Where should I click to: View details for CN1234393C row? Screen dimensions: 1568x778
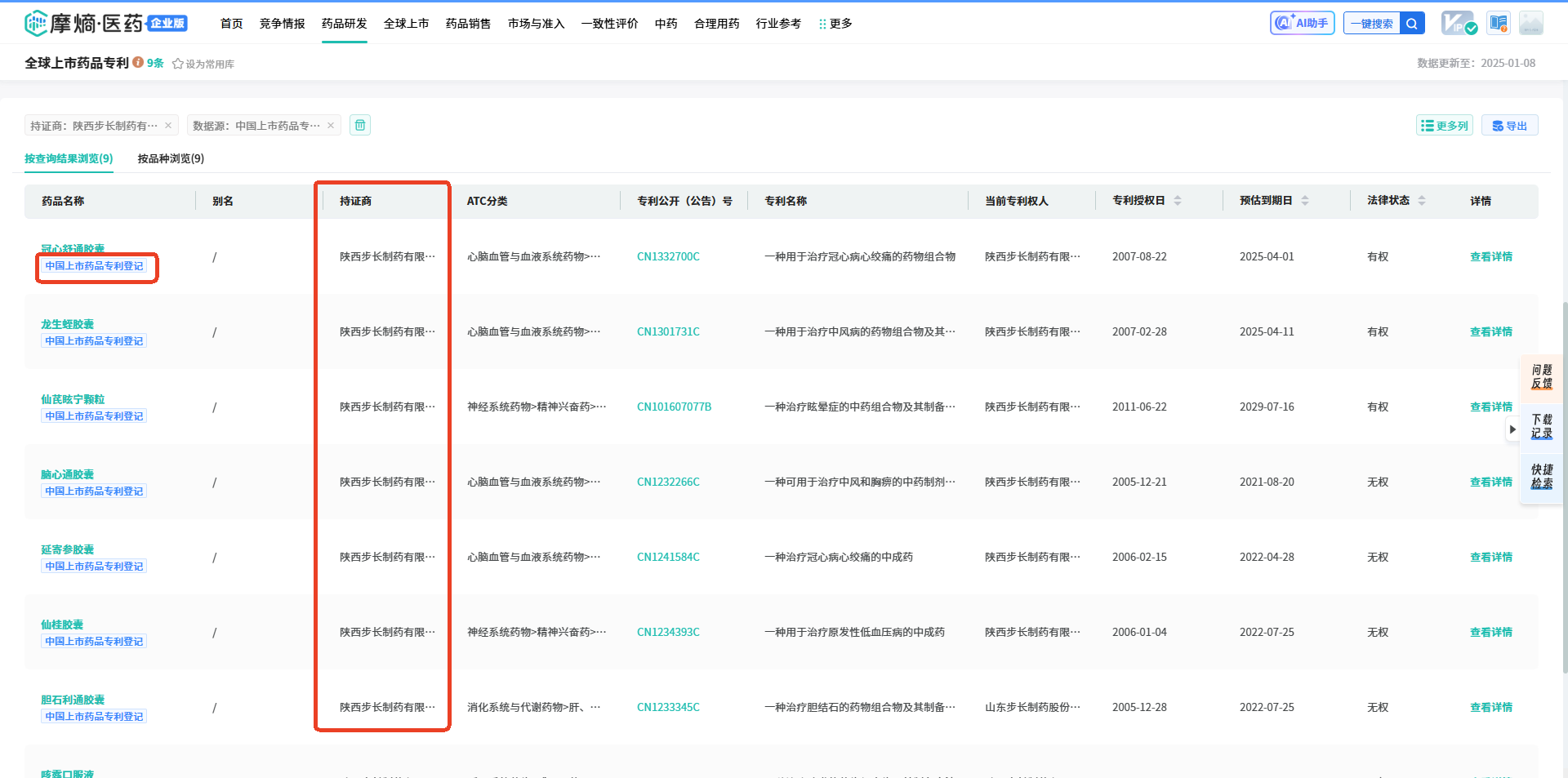click(1490, 632)
